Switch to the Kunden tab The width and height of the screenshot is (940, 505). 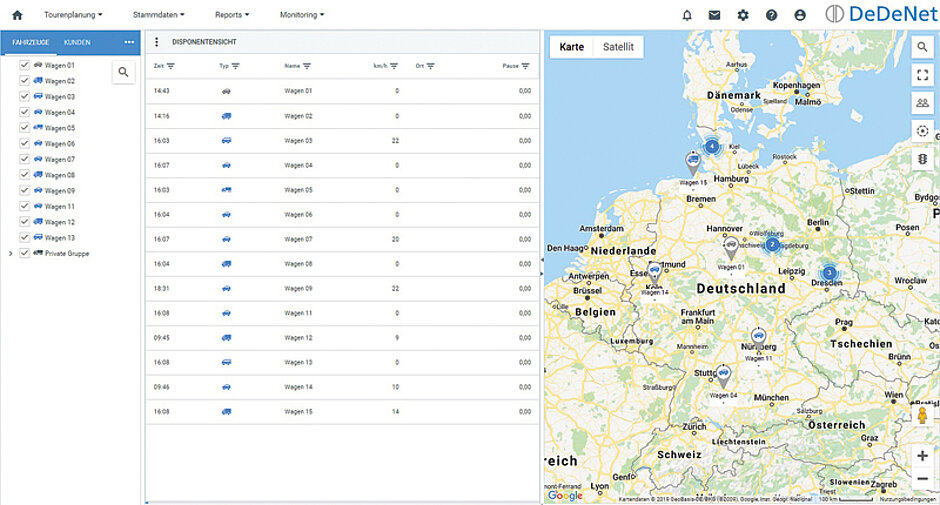tap(77, 43)
